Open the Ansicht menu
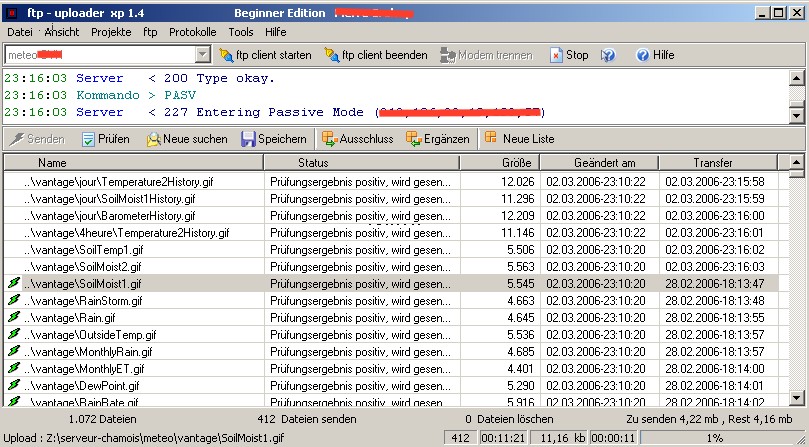 point(61,32)
